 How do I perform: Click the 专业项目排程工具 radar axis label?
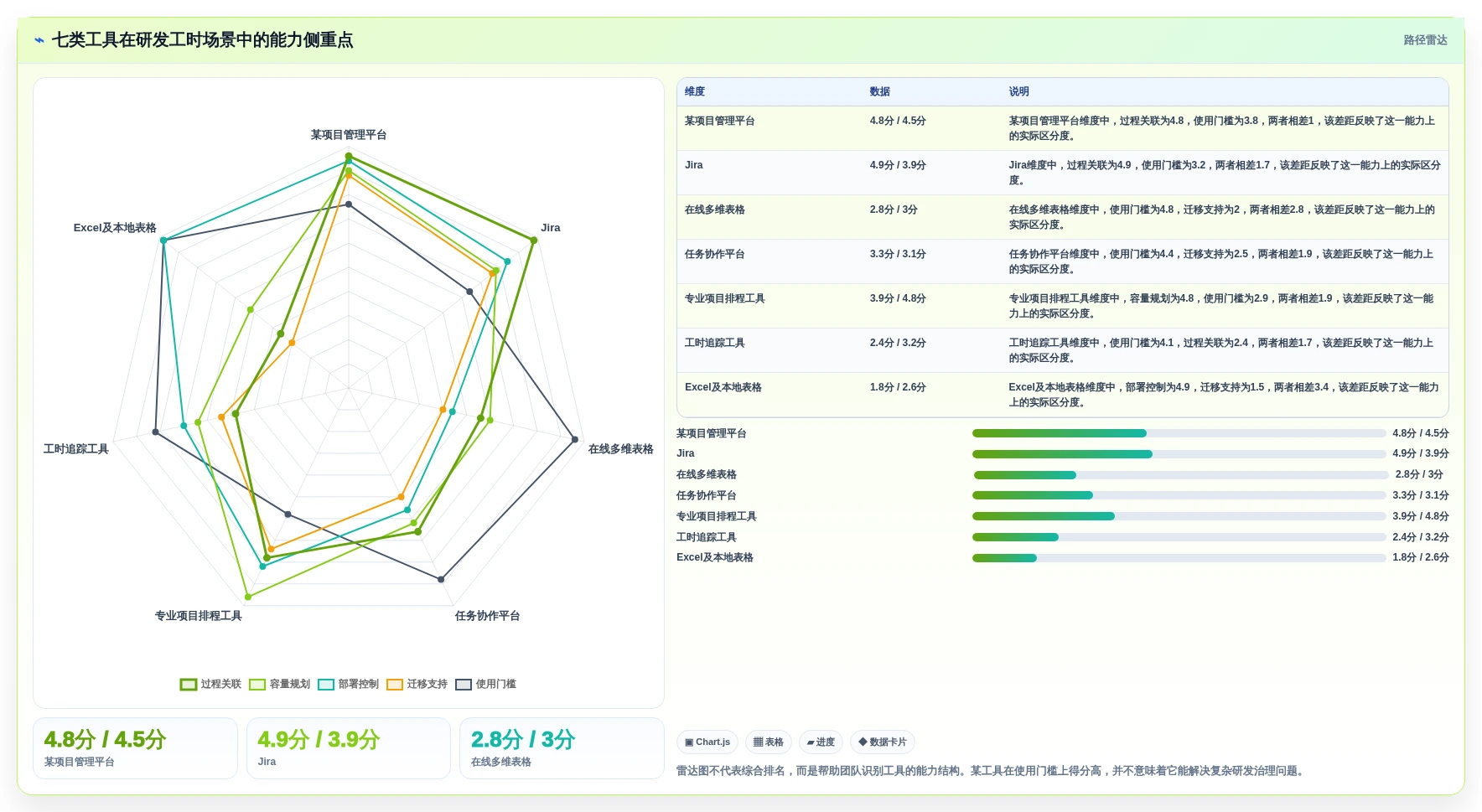[x=198, y=616]
